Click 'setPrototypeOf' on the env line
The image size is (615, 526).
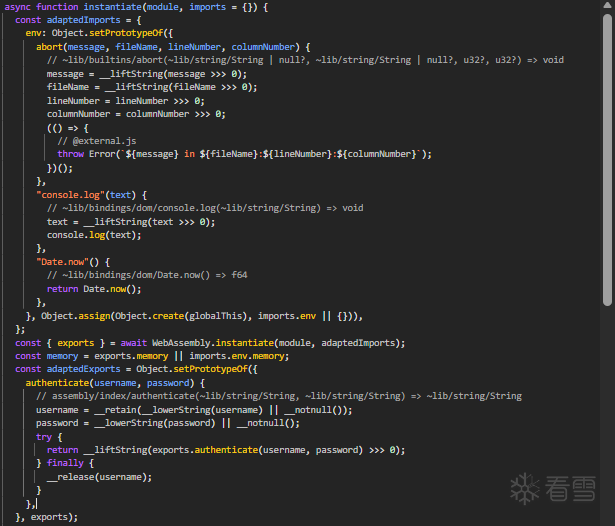126,33
